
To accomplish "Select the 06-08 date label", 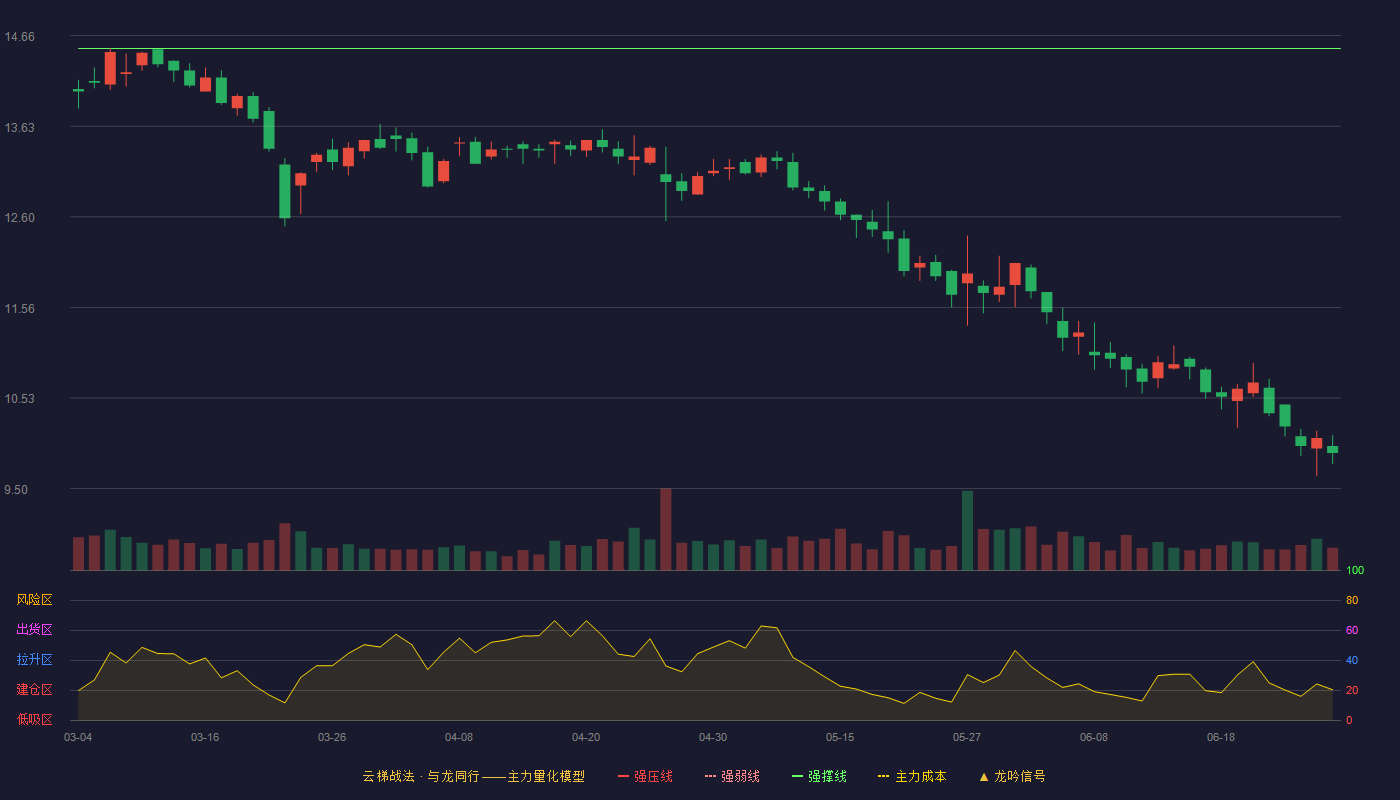I will click(1094, 737).
